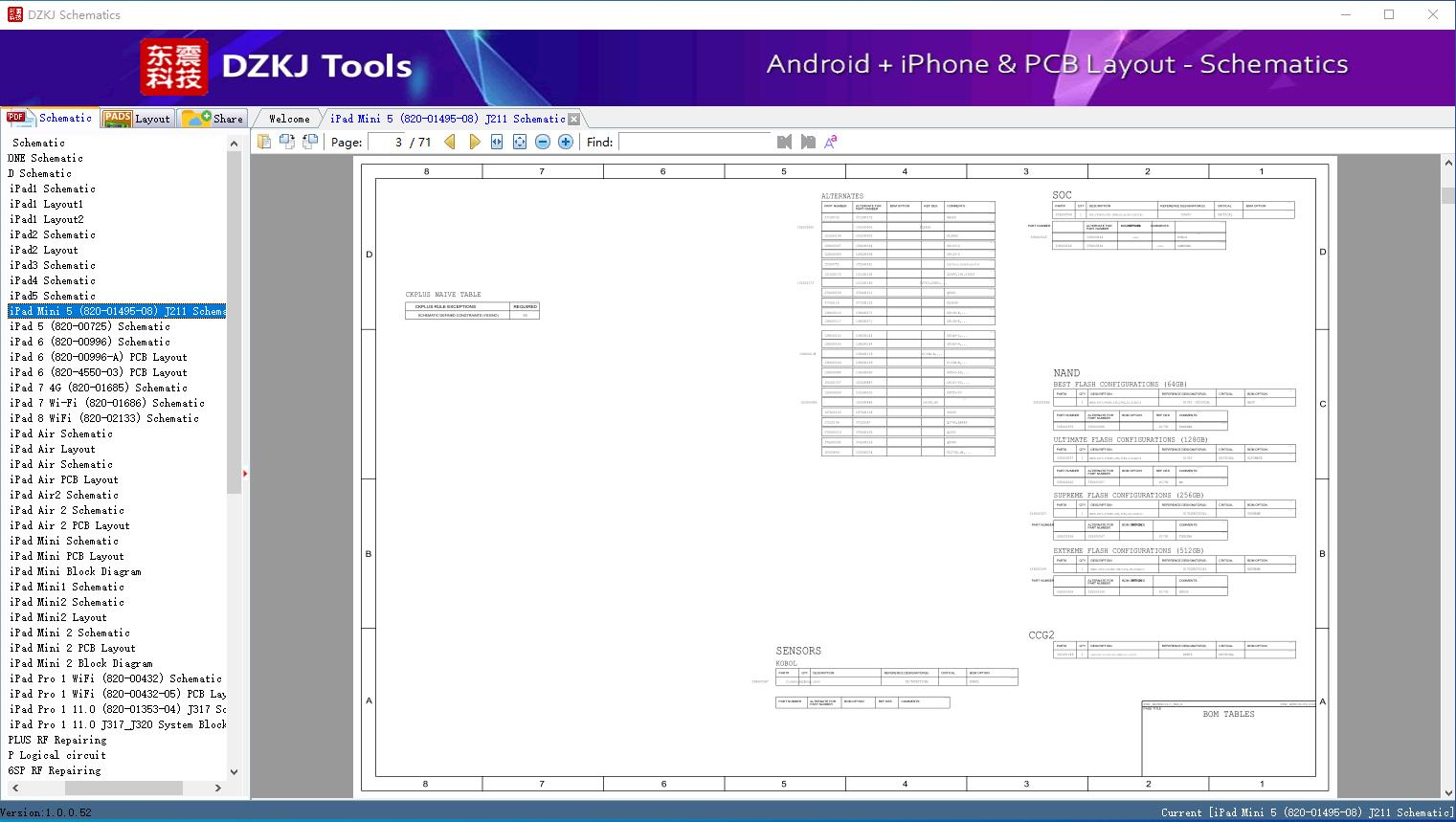
Task: Open the Welcome document tab
Action: click(x=289, y=119)
